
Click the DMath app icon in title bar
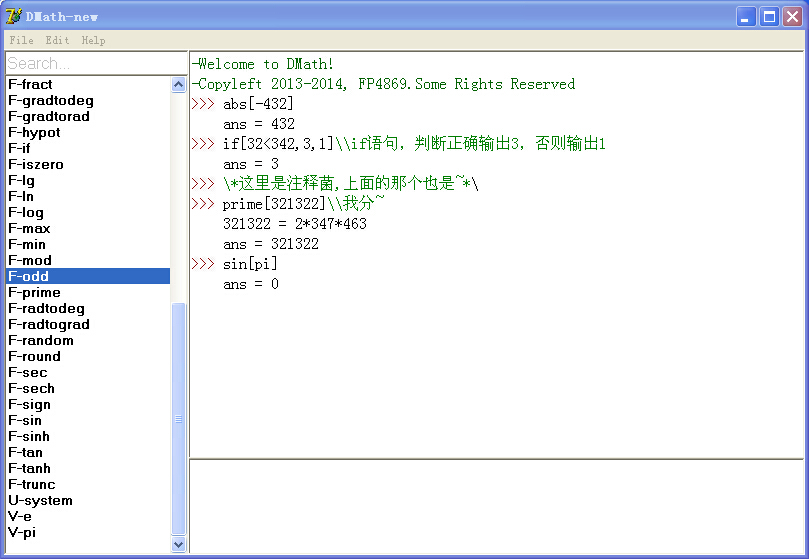13,17
